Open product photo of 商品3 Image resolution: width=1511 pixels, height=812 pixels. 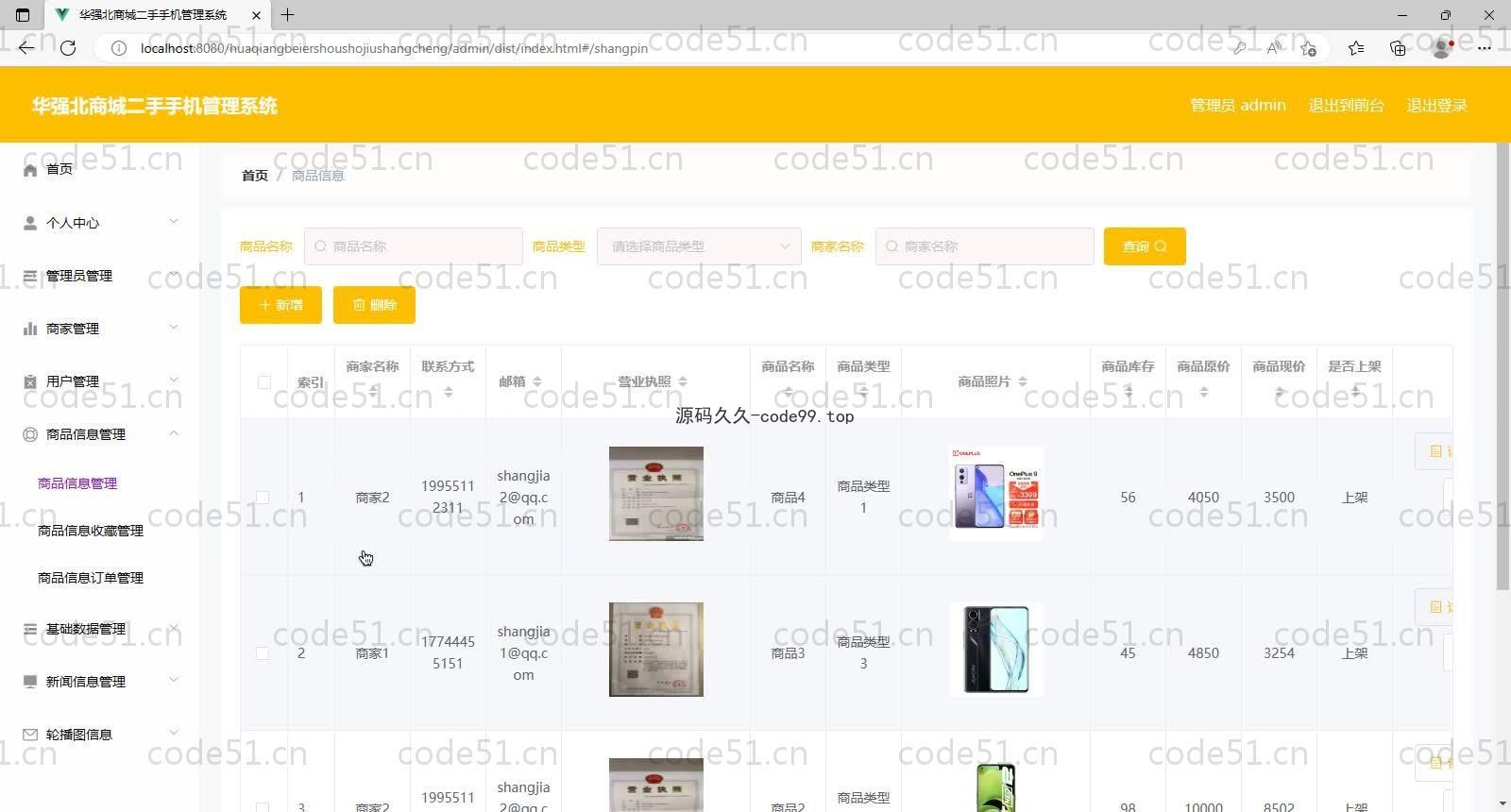click(996, 650)
